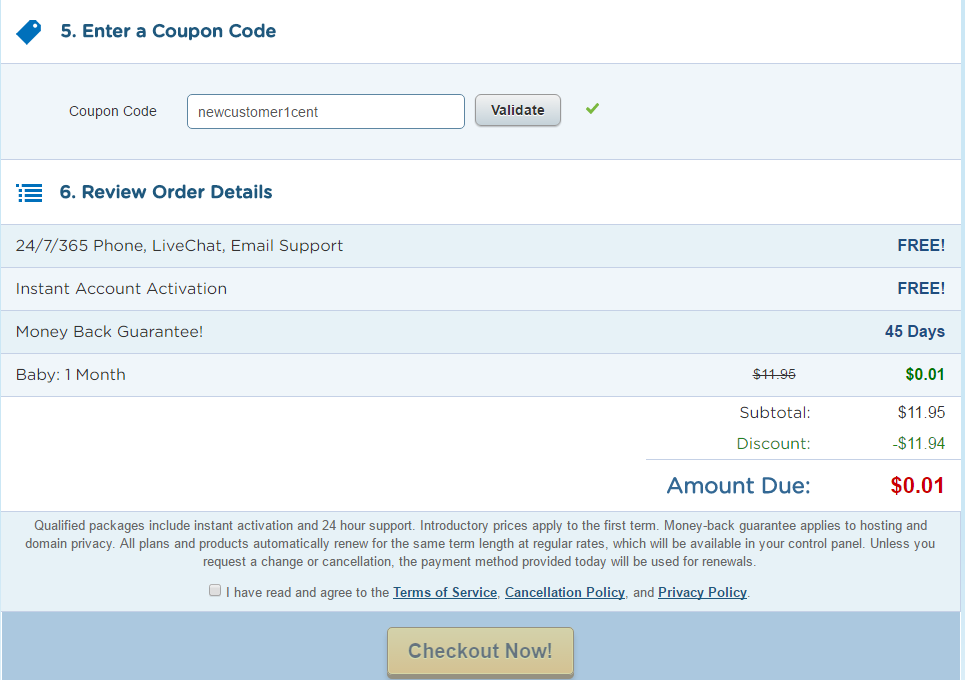Tick the terms agreement checkbox
This screenshot has height=680, width=965.
(215, 591)
